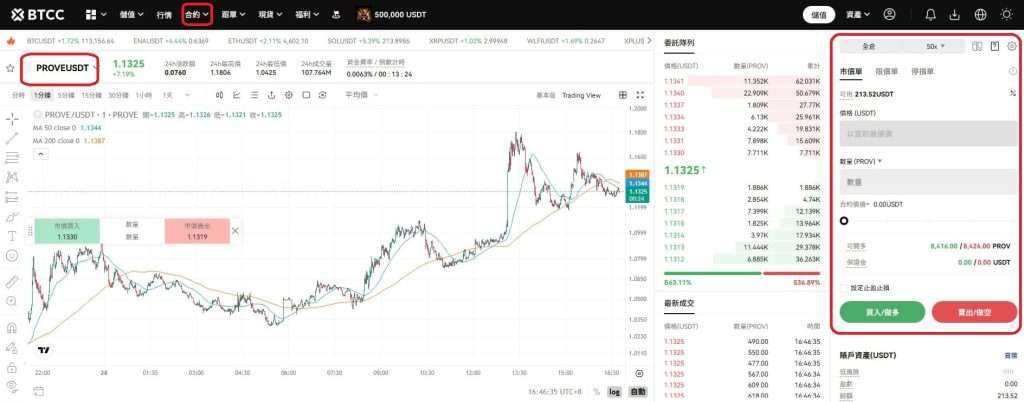
Task: Expand the 合約 menu in navbar
Action: coord(195,15)
